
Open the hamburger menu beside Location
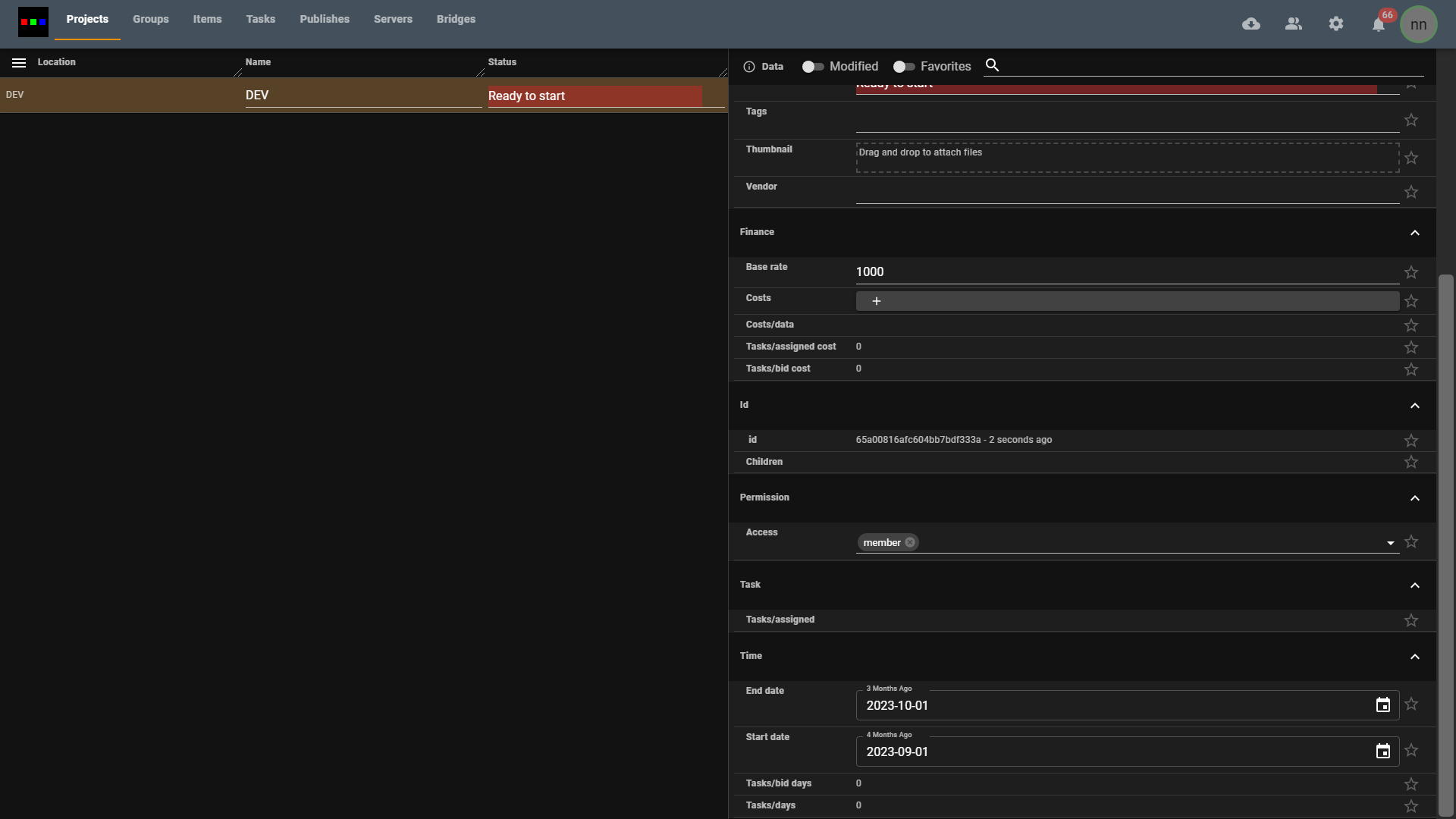point(19,63)
